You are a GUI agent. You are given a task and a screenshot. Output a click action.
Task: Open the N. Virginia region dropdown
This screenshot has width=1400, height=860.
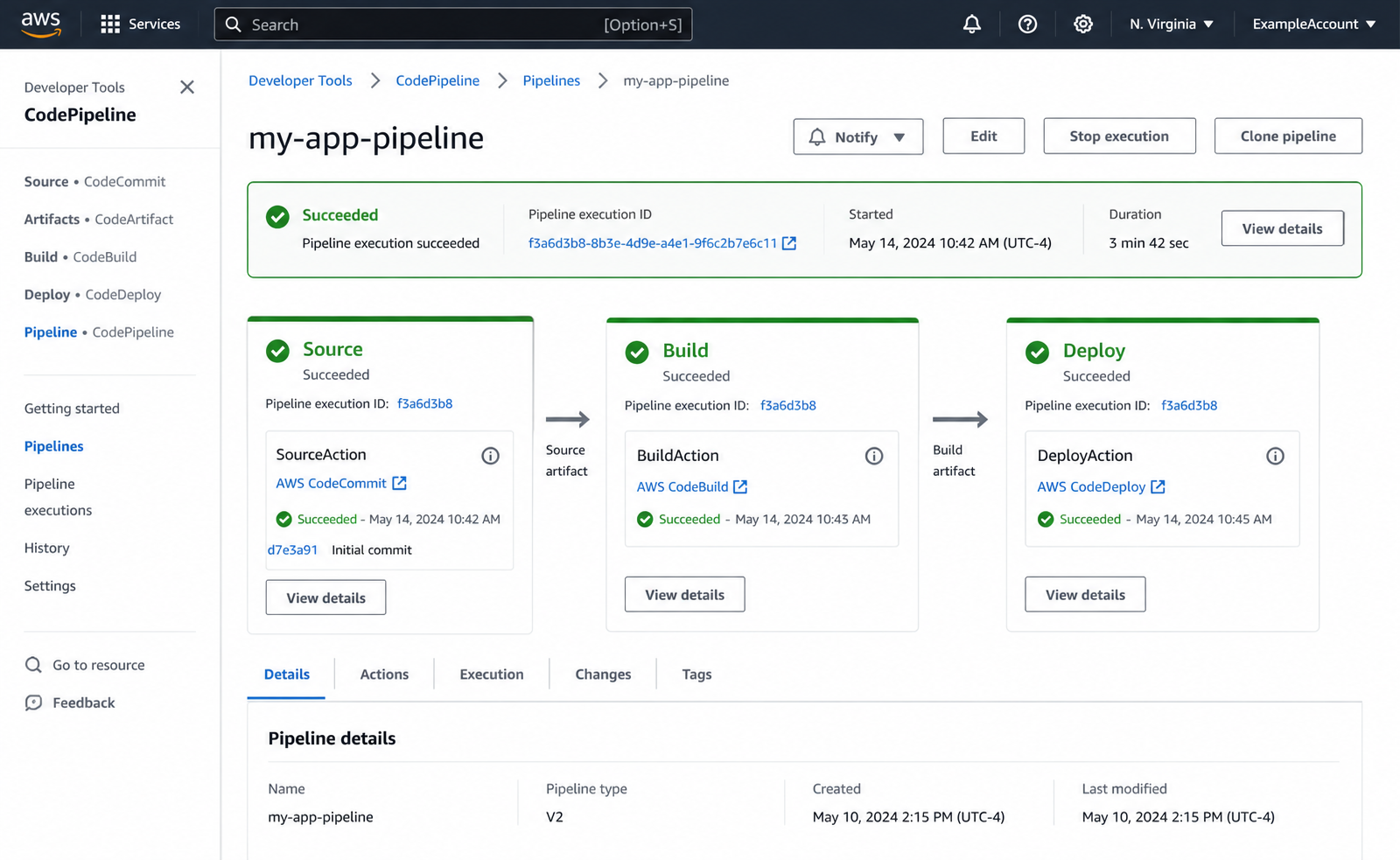1171,24
